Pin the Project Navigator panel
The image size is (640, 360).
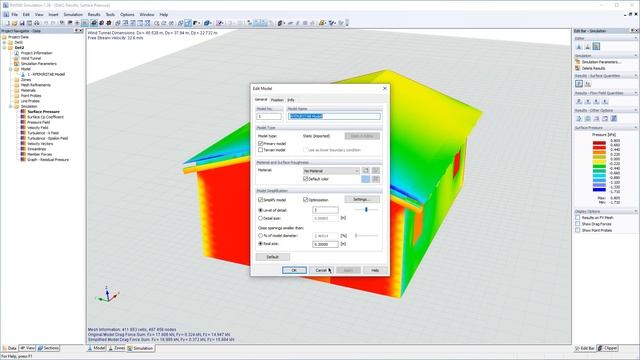point(76,31)
